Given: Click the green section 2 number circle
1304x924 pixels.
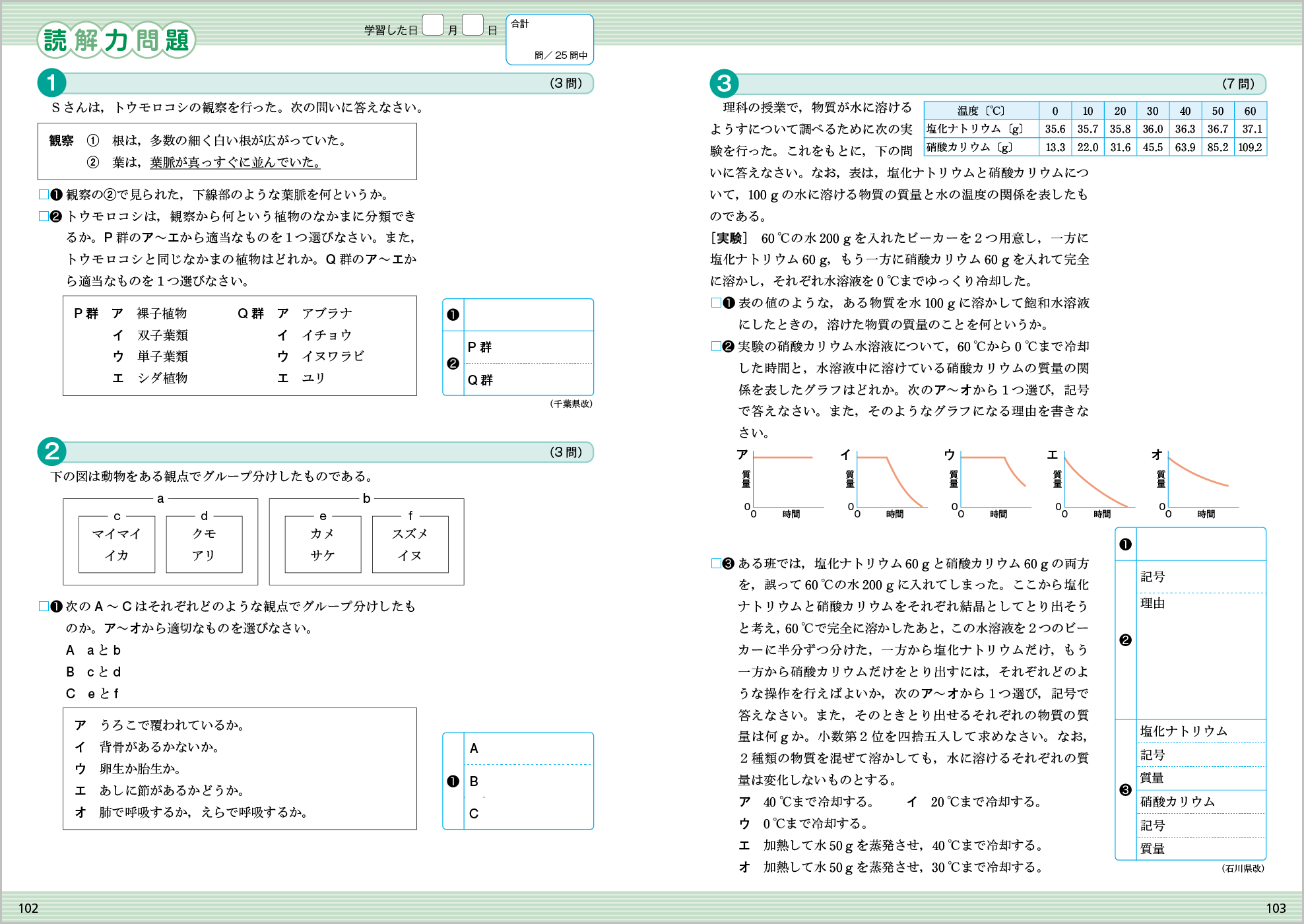Looking at the screenshot, I should point(51,452).
